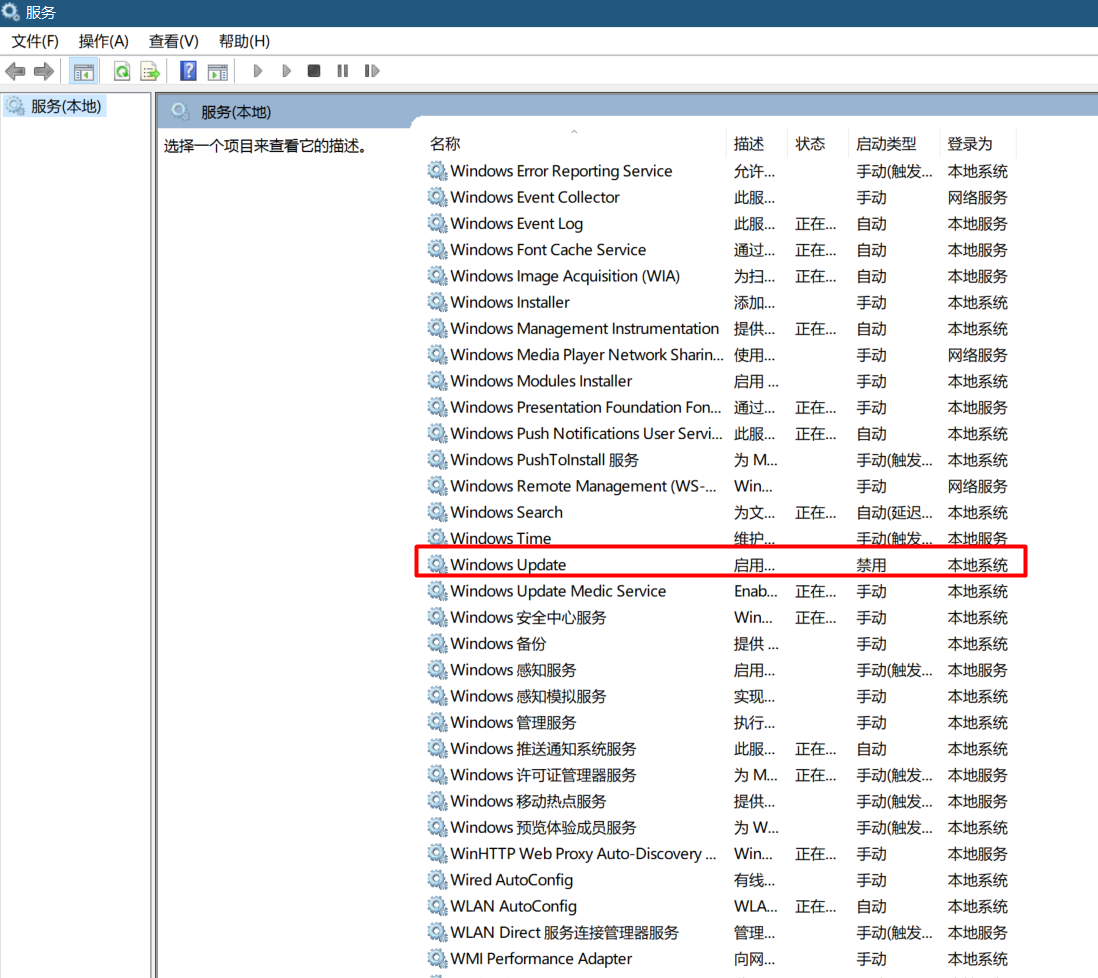Select Windows 推送通知系统服务 name
Viewport: 1098px width, 978px height.
coord(543,748)
